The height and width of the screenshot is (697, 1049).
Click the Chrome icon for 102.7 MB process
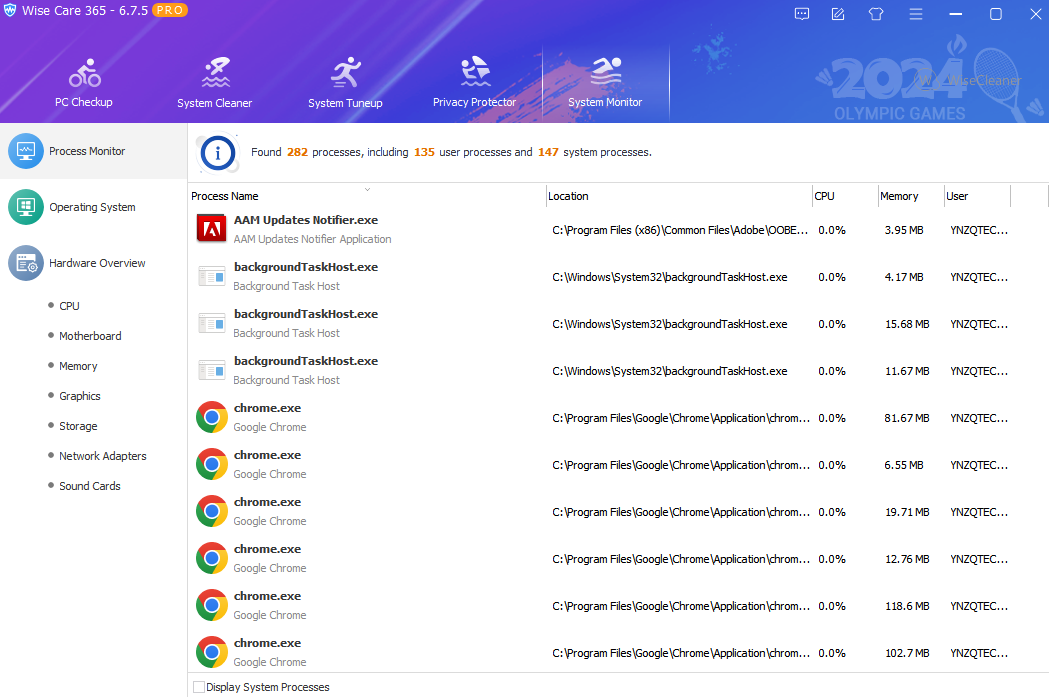pos(211,652)
